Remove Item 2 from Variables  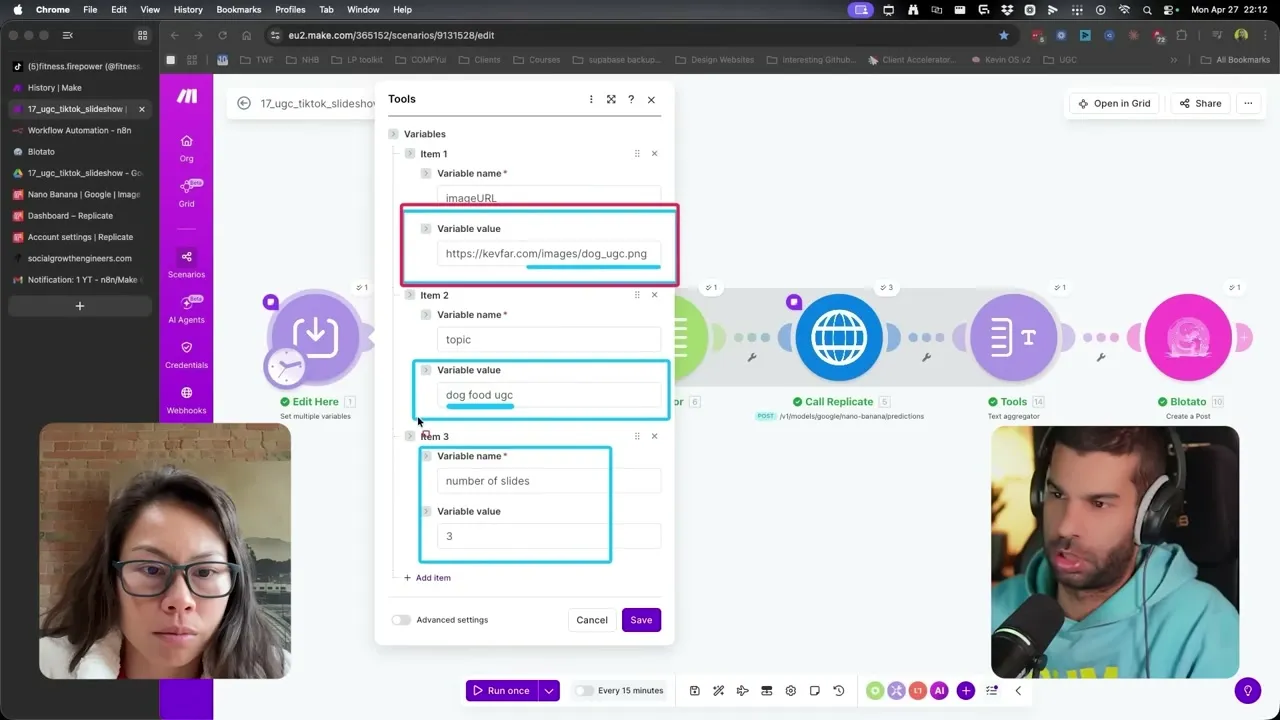(x=655, y=295)
